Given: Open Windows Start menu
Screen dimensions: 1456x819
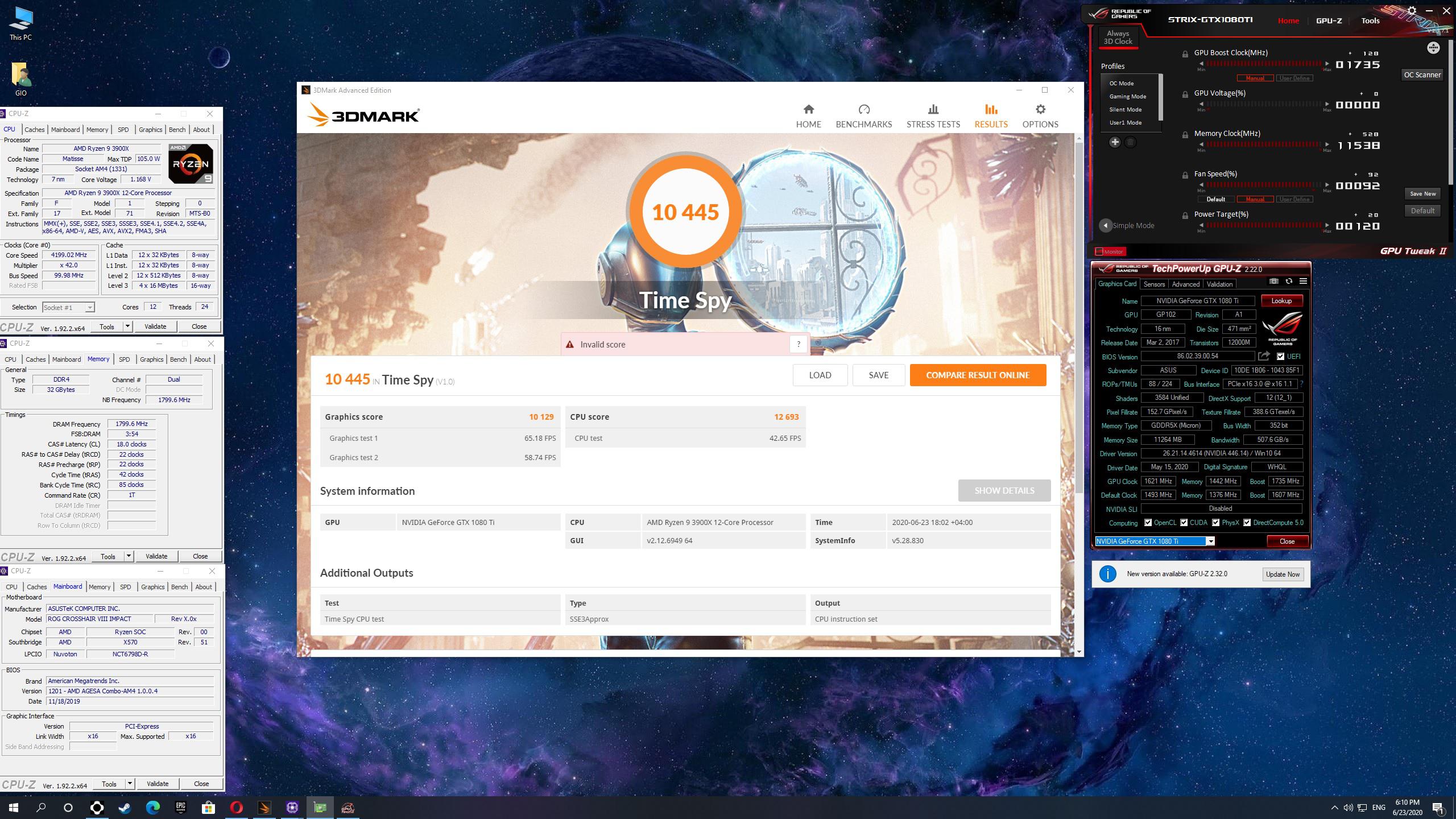Looking at the screenshot, I should point(14,807).
